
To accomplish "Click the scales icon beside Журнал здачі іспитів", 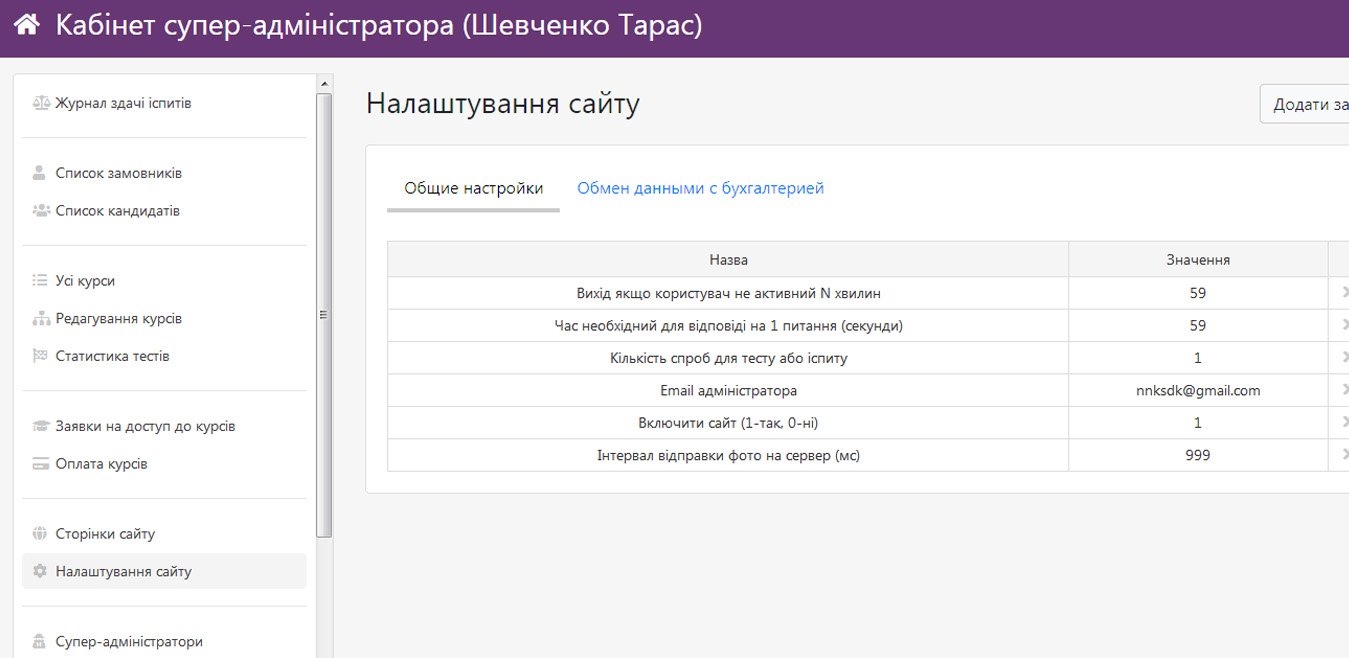I will click(x=40, y=103).
